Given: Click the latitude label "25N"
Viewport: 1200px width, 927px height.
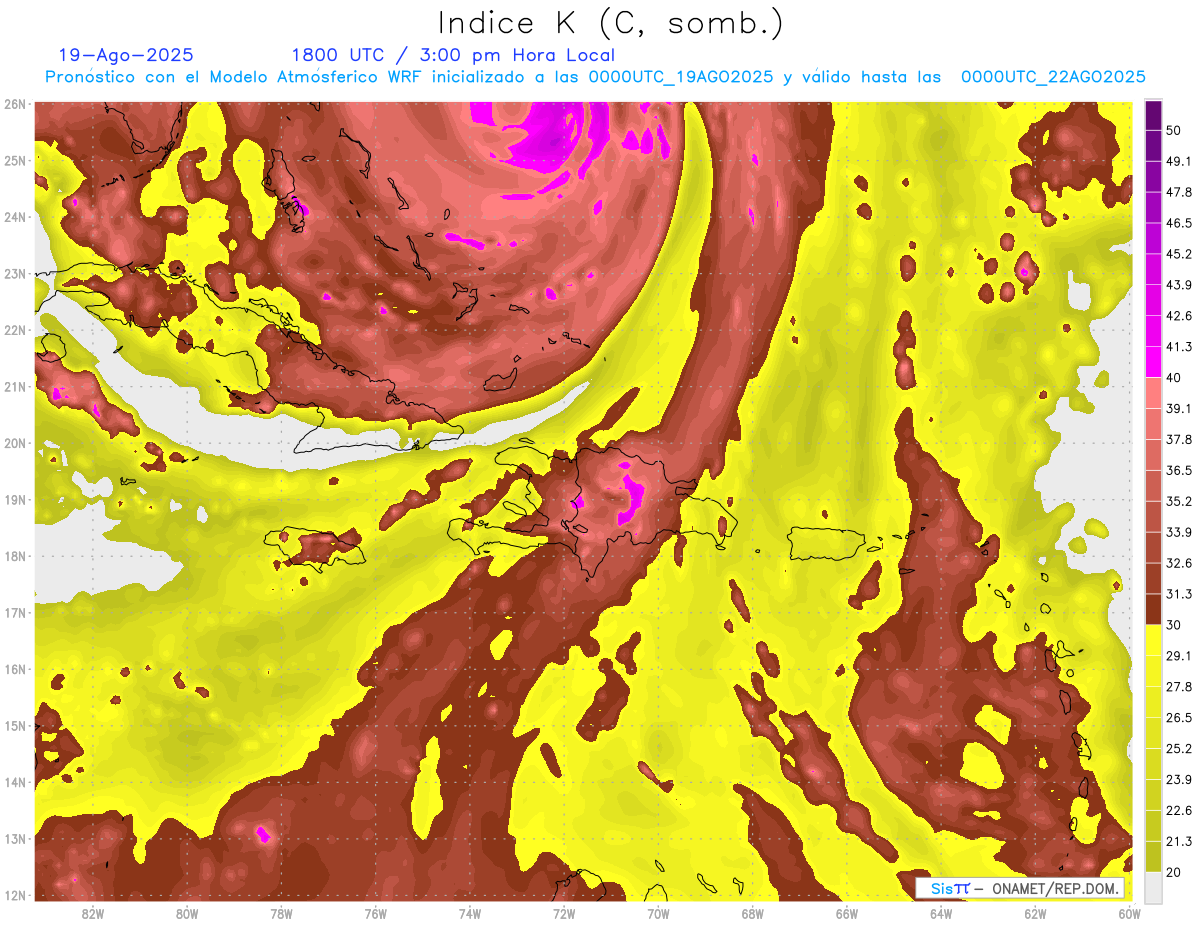Looking at the screenshot, I should [15, 160].
